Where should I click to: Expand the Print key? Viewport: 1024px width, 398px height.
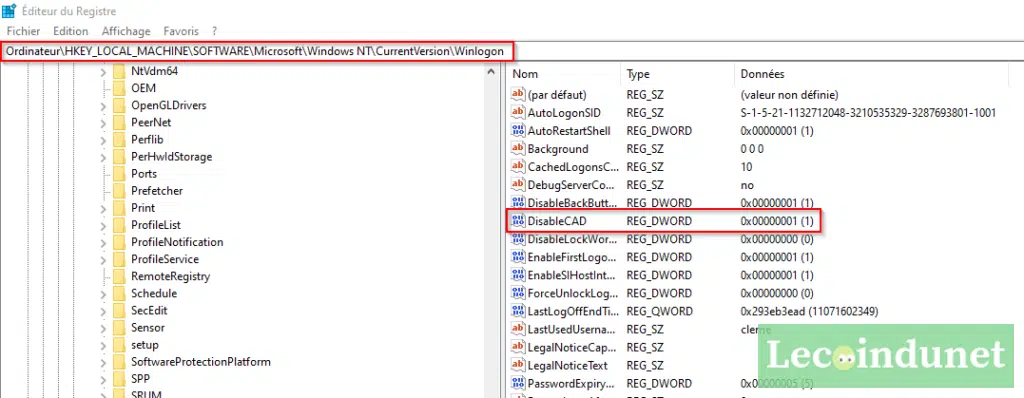103,208
